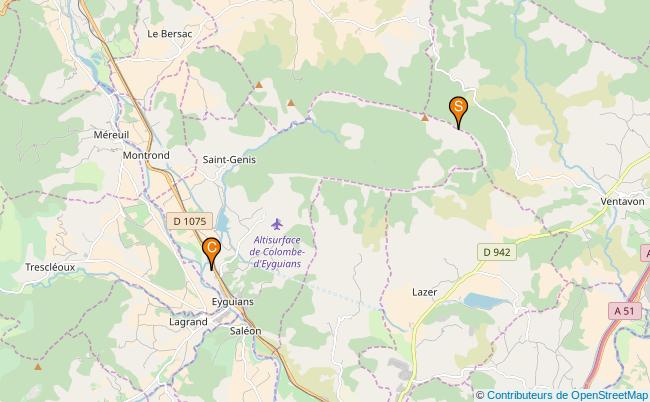Click the peak triangle left of S marker
Viewport: 650px width, 402px height.
(x=424, y=118)
